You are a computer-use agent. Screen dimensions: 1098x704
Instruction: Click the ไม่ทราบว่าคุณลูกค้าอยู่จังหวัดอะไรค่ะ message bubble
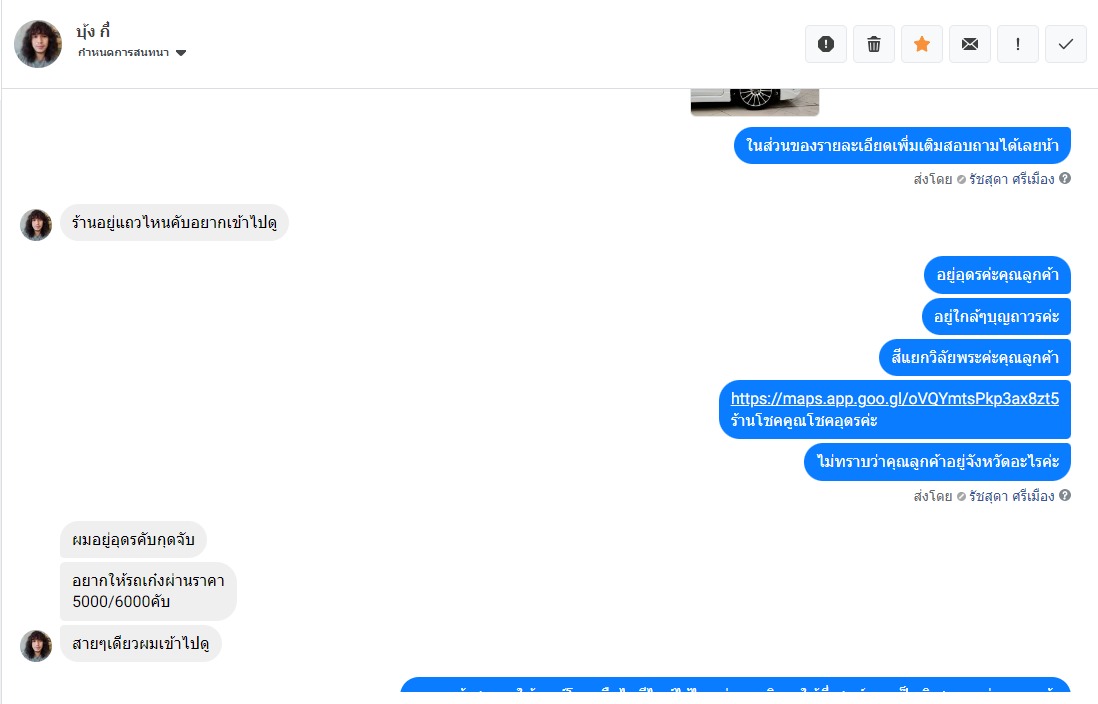937,462
